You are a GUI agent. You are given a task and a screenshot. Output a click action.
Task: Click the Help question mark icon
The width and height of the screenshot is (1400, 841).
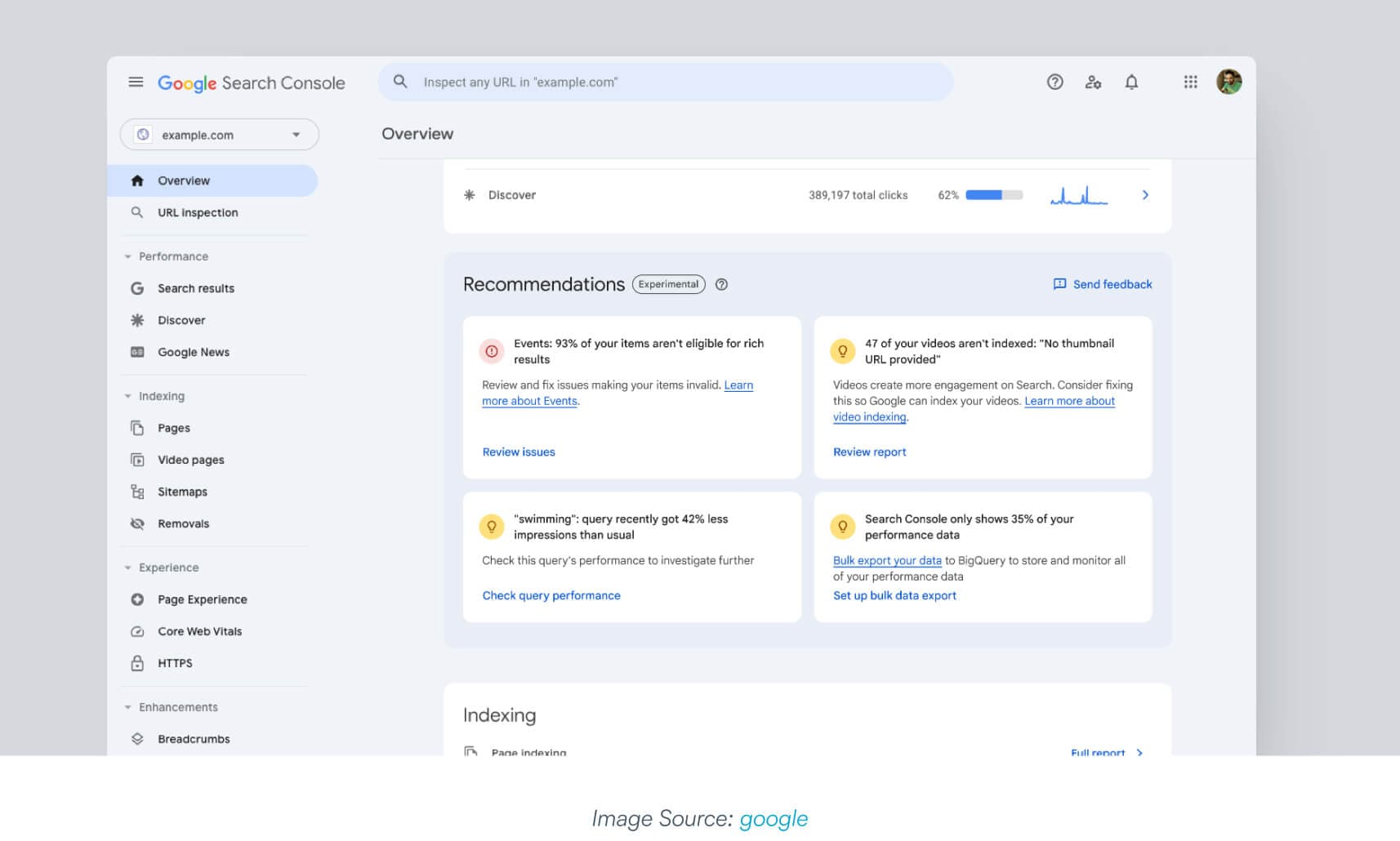1054,82
